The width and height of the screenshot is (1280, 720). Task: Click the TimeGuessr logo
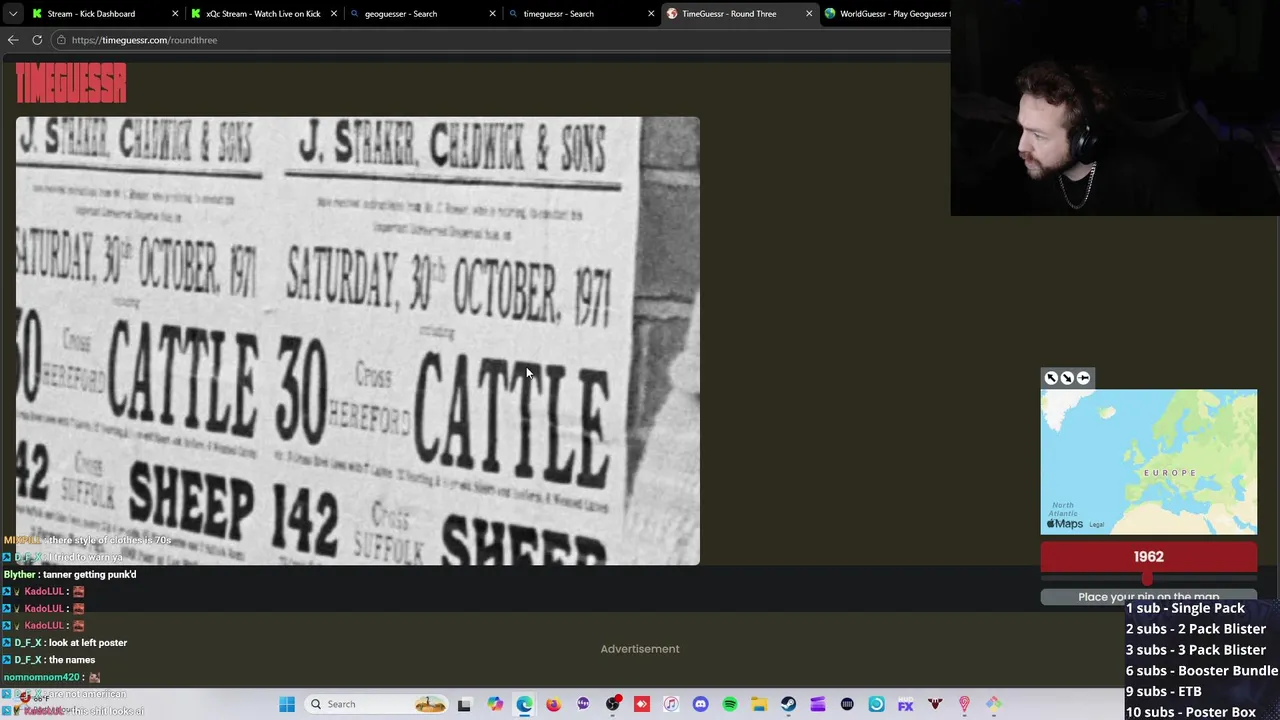pyautogui.click(x=71, y=84)
